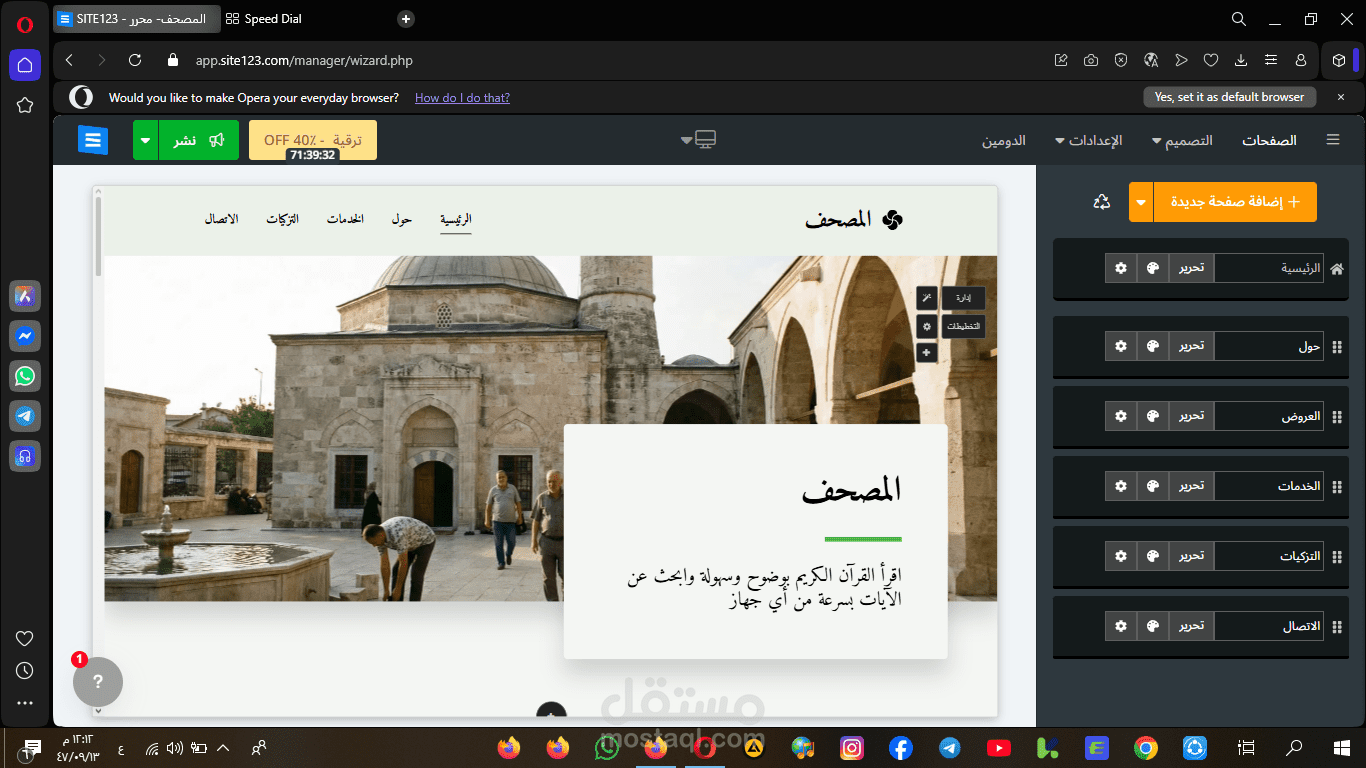
Task: Click How do I do that? link
Action: pyautogui.click(x=462, y=98)
